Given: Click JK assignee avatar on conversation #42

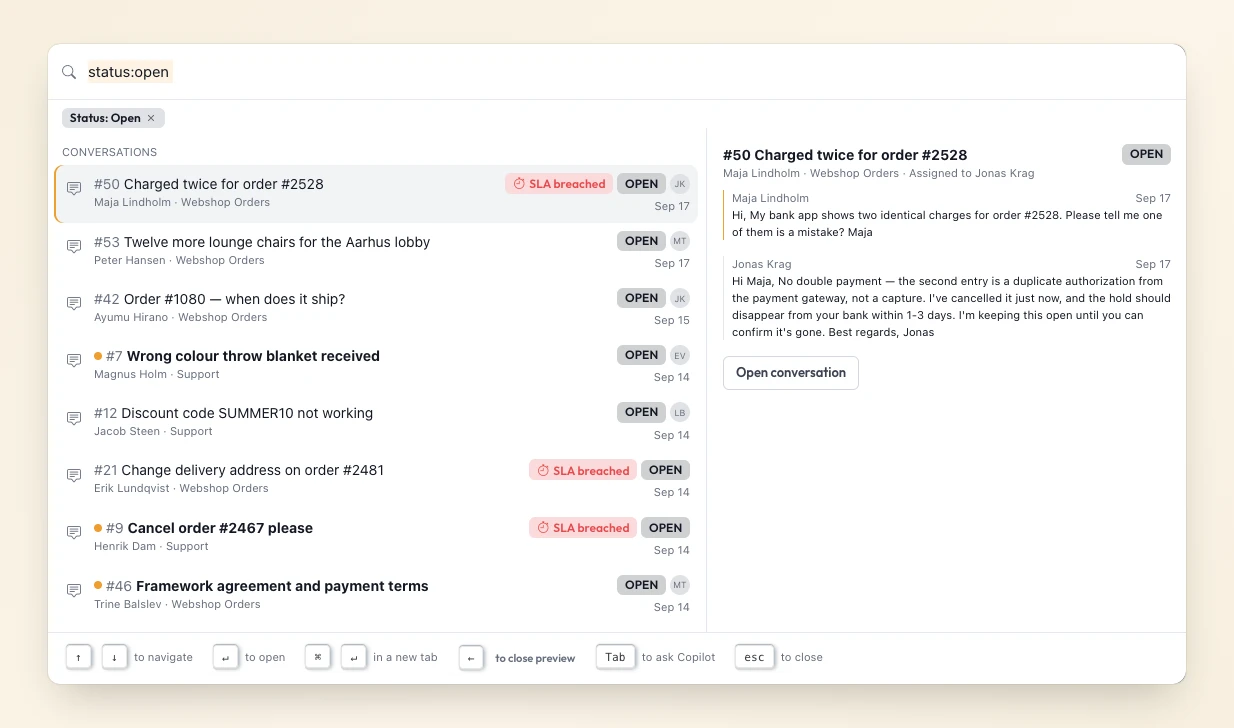Looking at the screenshot, I should (680, 298).
